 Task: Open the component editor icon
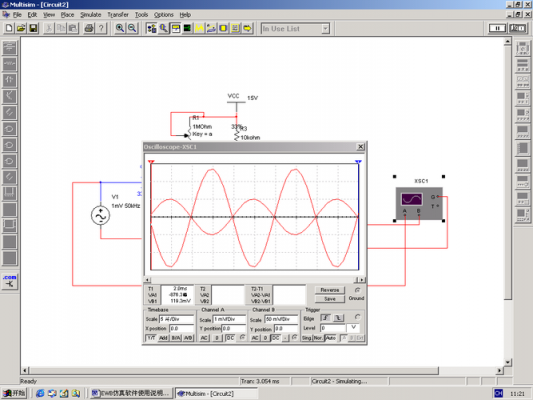pos(164,28)
